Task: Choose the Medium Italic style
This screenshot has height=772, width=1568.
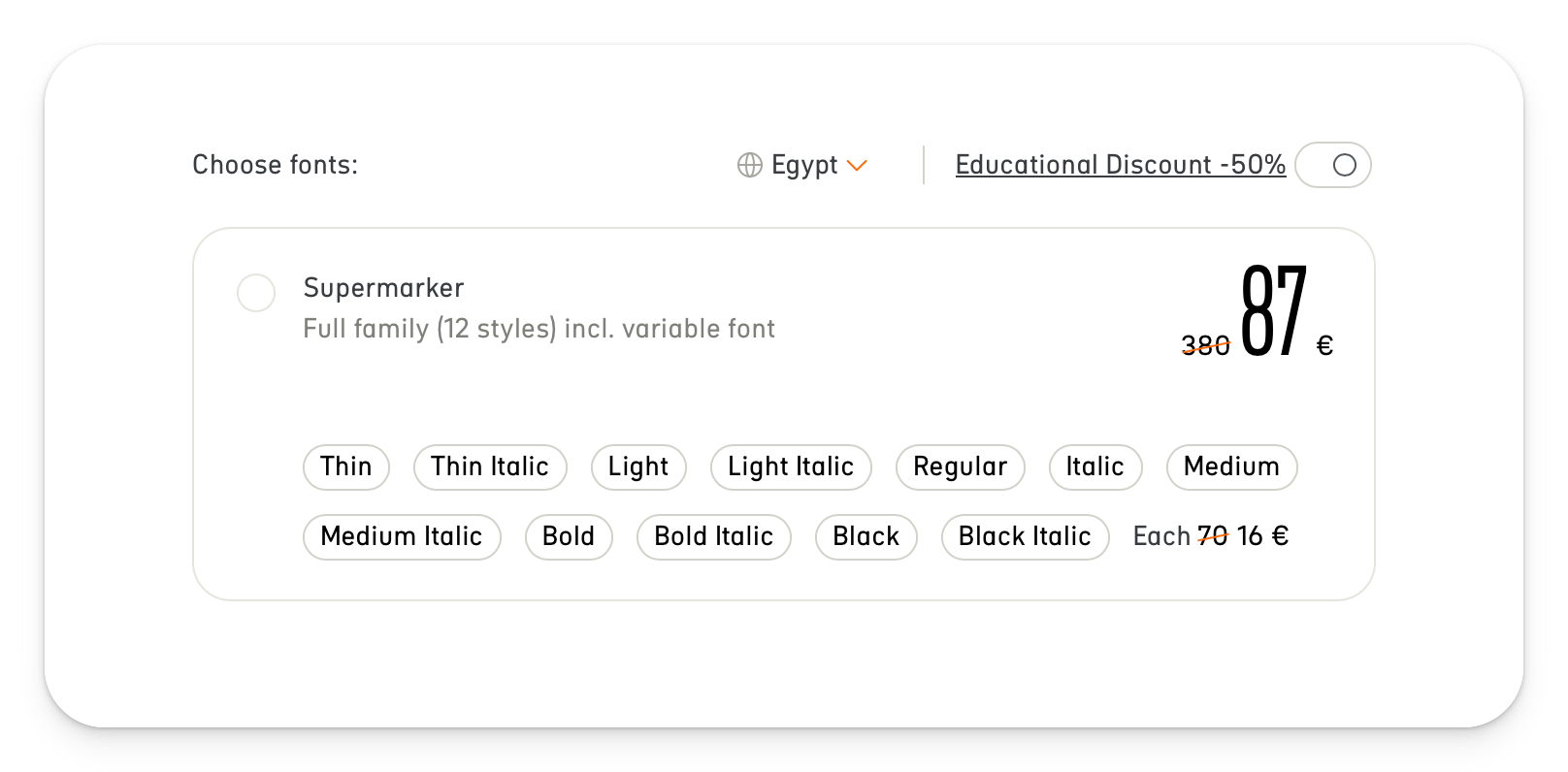Action: 402,536
